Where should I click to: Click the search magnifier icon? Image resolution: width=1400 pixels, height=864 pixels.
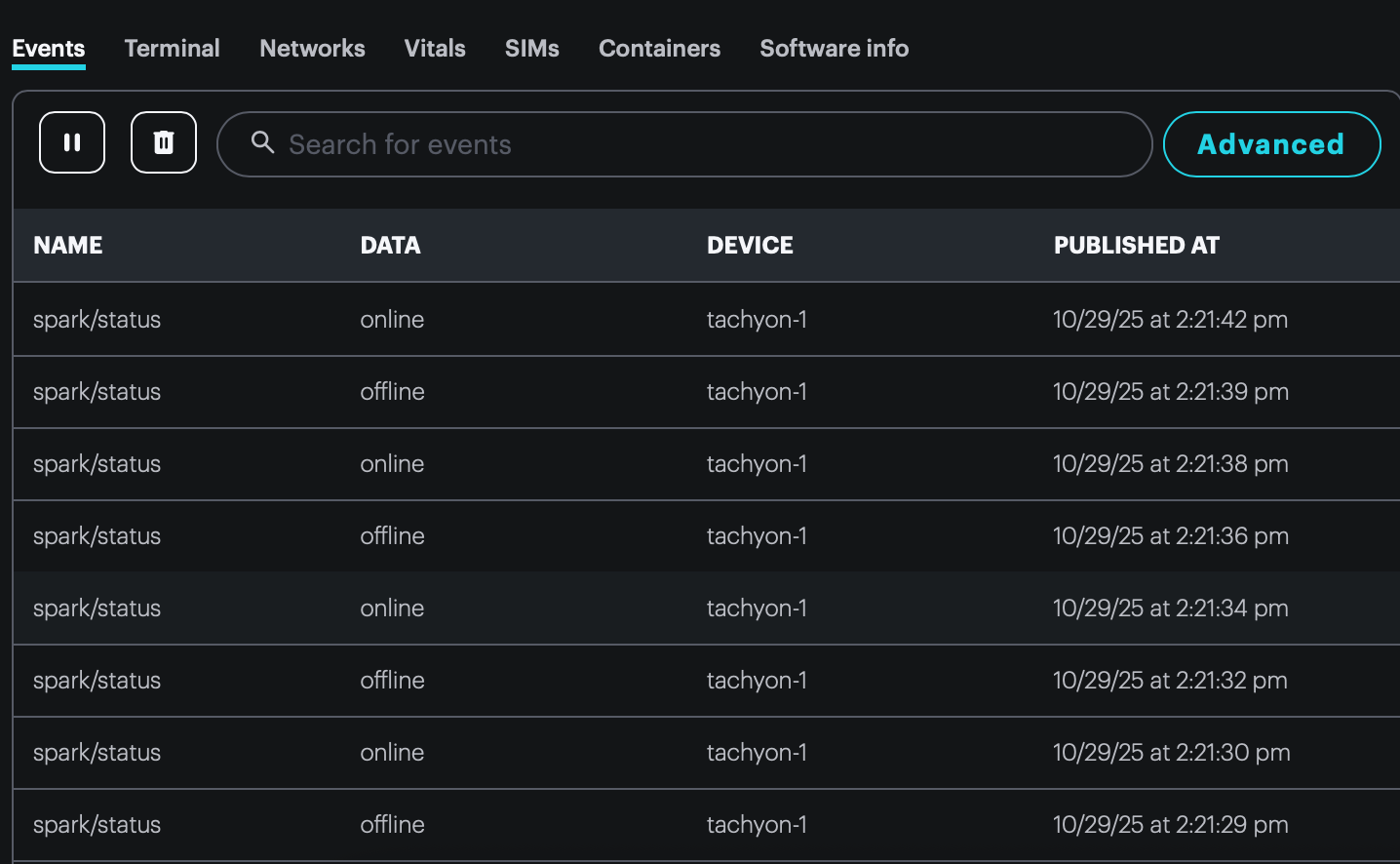[x=262, y=143]
